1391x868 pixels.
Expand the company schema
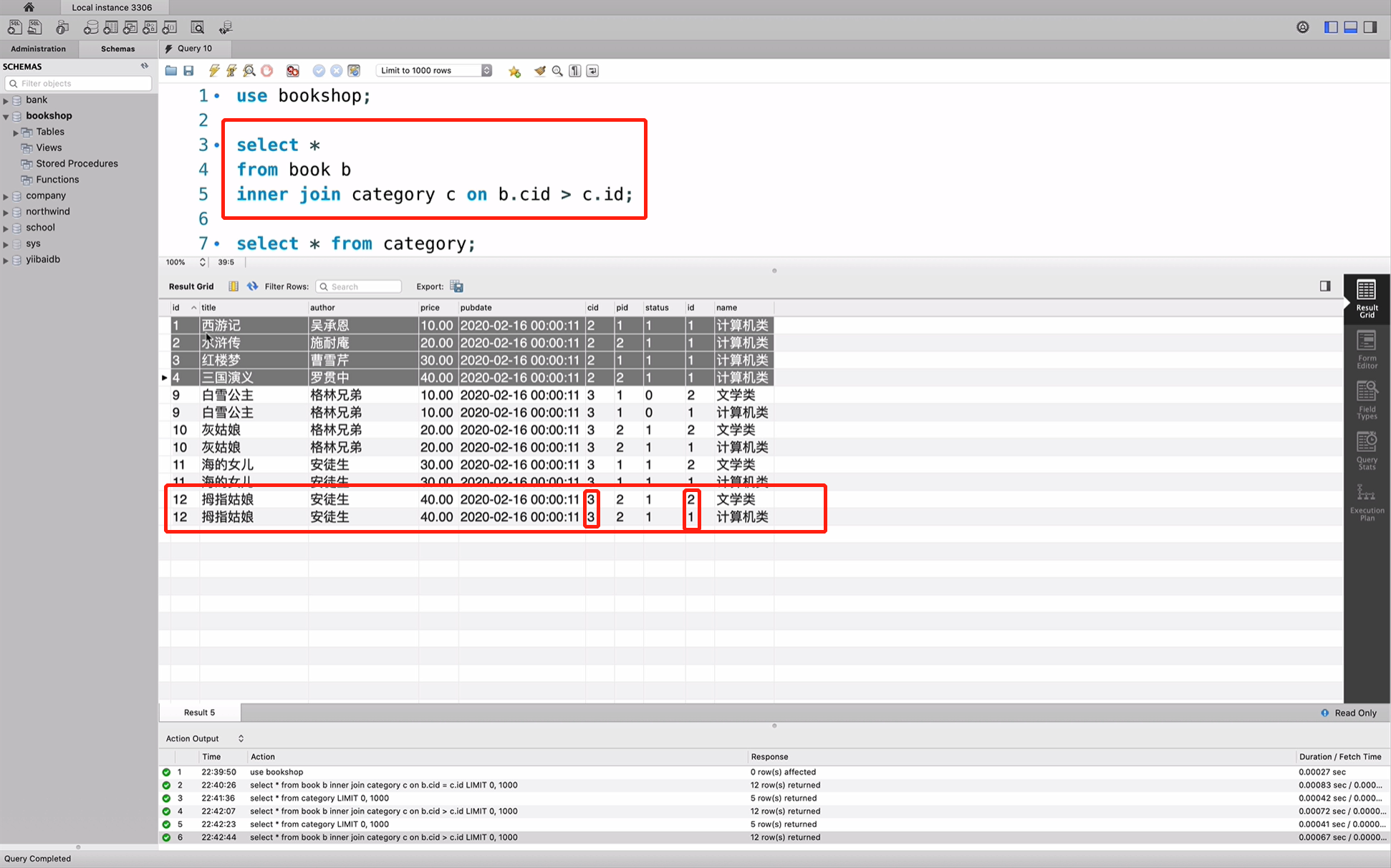coord(6,196)
